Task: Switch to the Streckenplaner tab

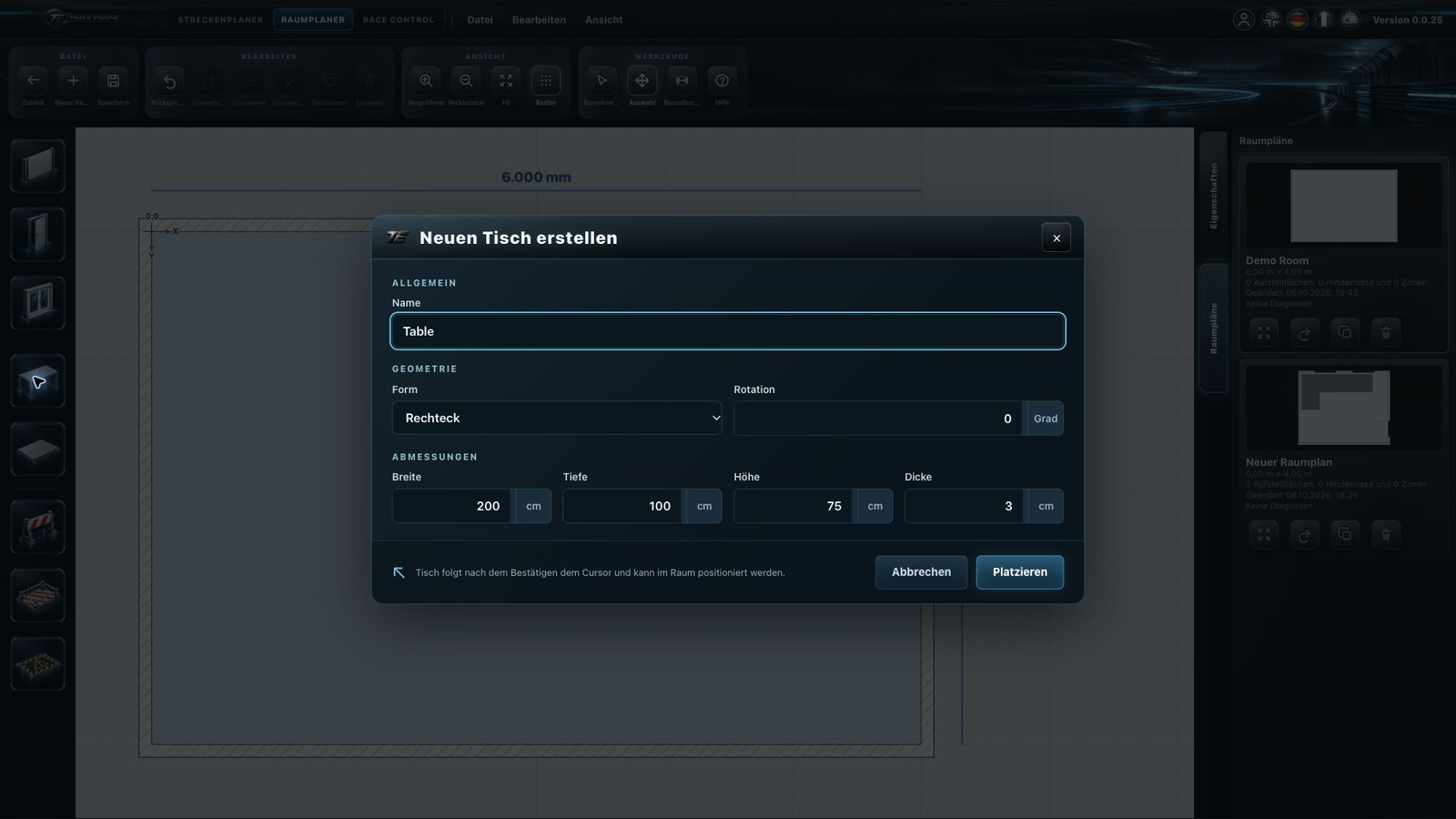Action: (x=220, y=19)
